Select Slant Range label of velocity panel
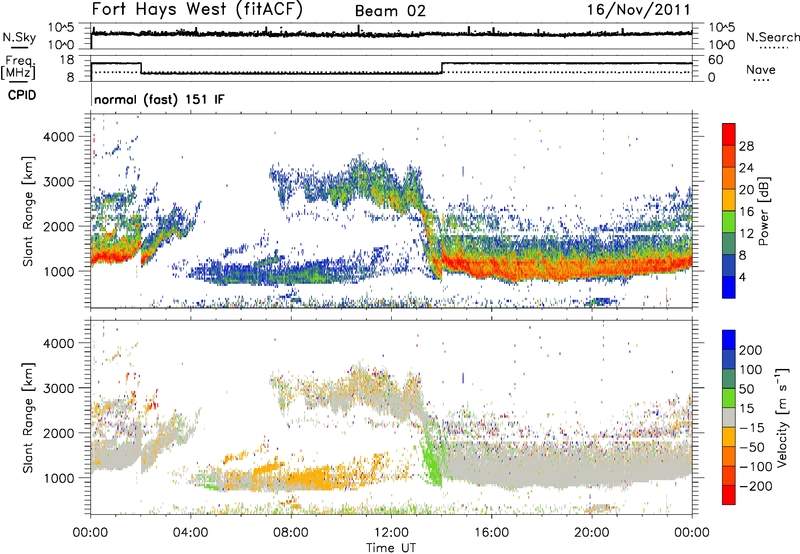The height and width of the screenshot is (554, 800). tap(28, 418)
